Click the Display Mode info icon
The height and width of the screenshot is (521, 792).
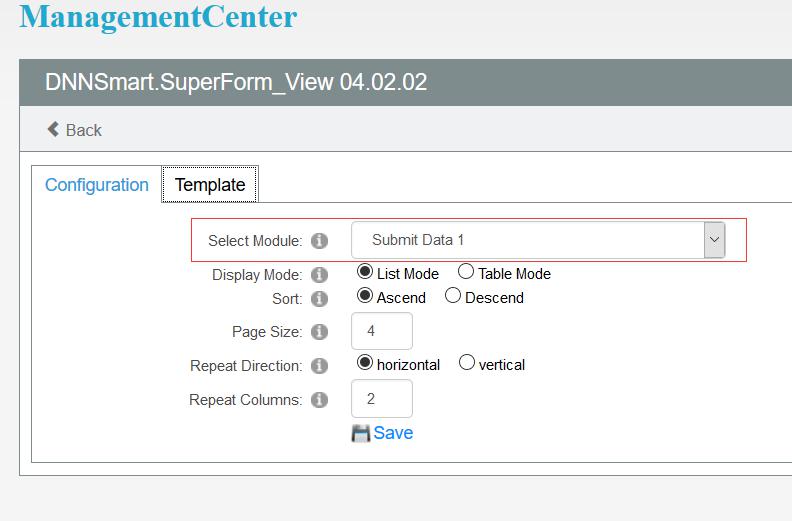[319, 275]
